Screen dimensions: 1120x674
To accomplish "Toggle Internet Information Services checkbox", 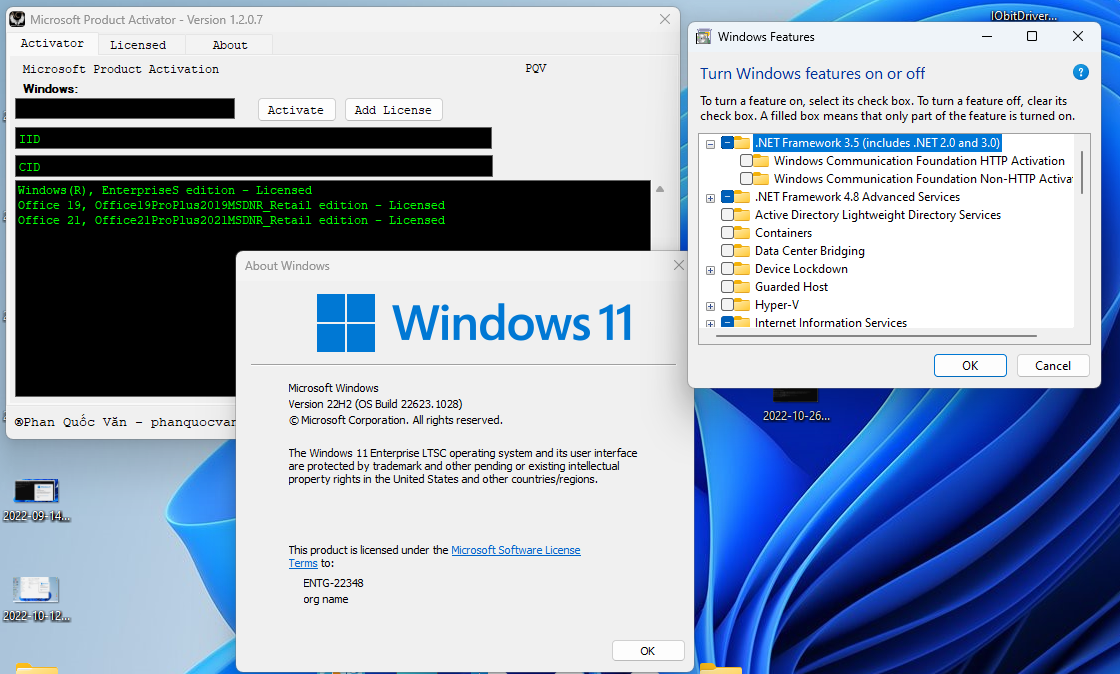I will [x=727, y=322].
